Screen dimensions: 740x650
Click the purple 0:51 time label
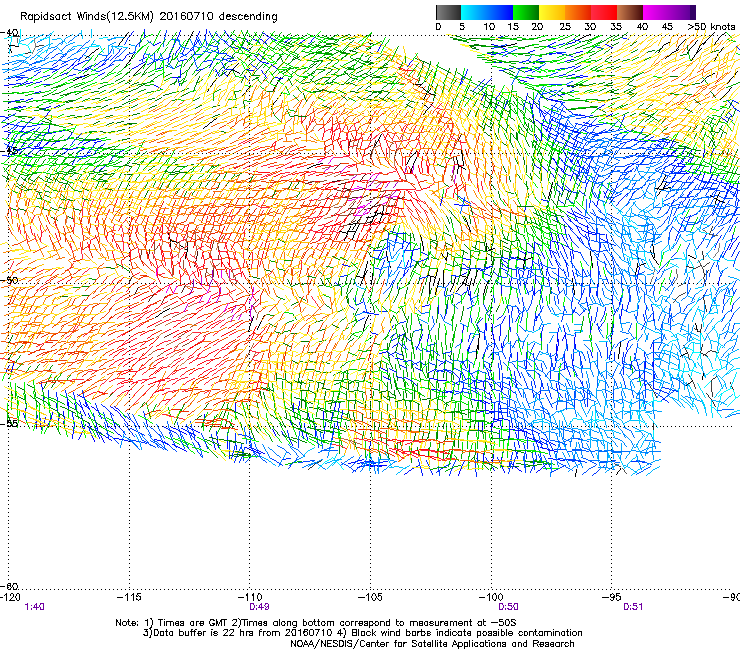click(633, 607)
